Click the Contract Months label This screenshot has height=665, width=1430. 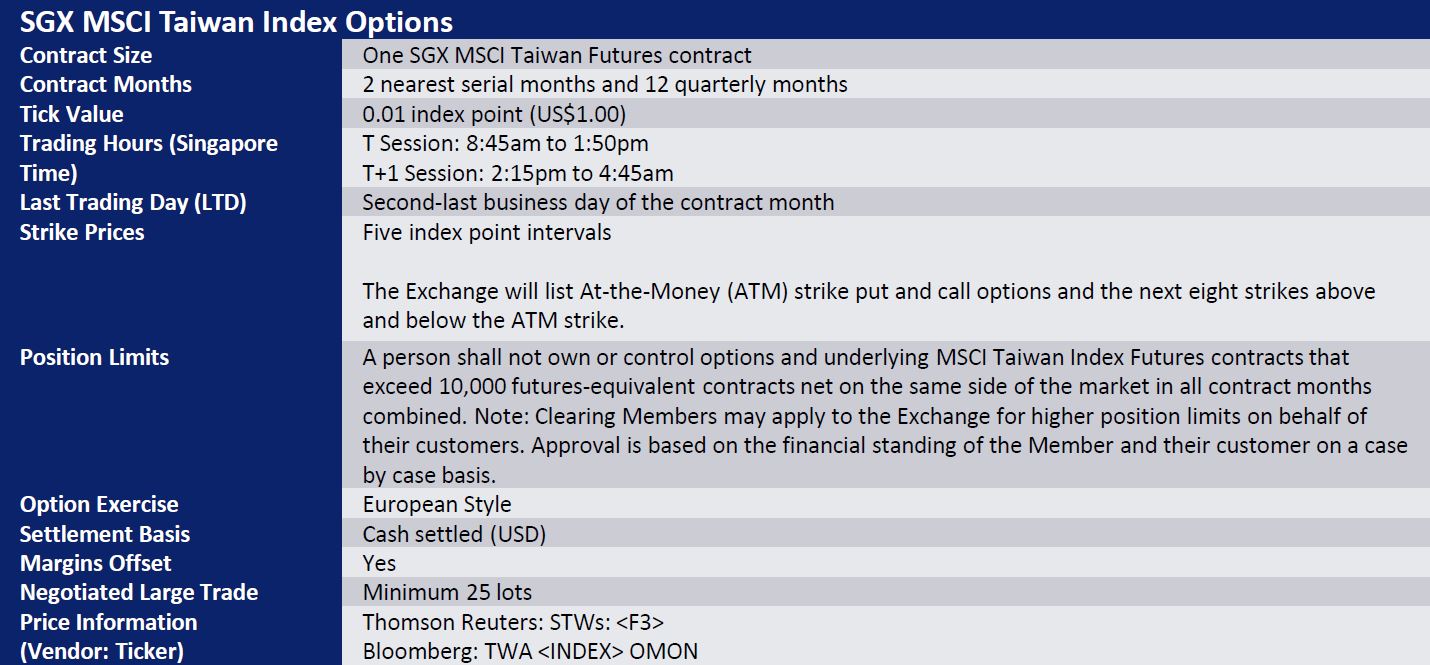click(x=106, y=85)
